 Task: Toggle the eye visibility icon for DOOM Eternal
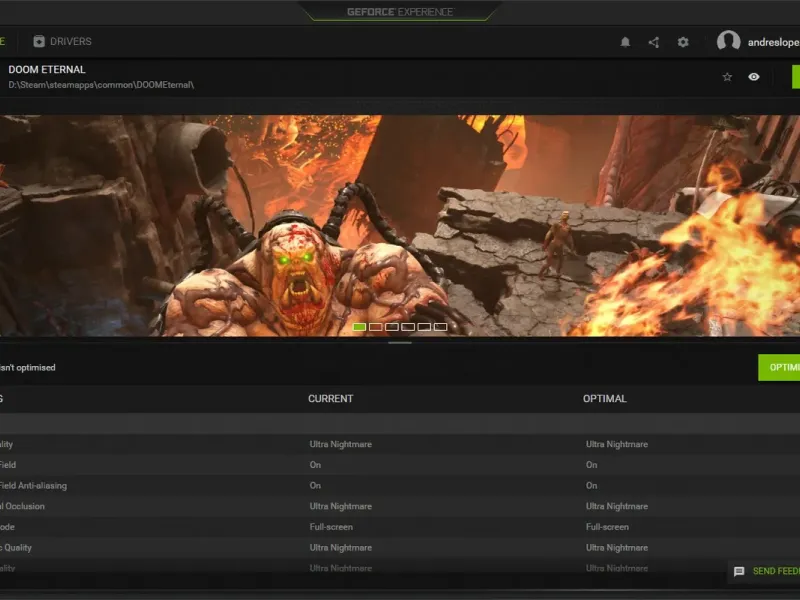click(754, 77)
